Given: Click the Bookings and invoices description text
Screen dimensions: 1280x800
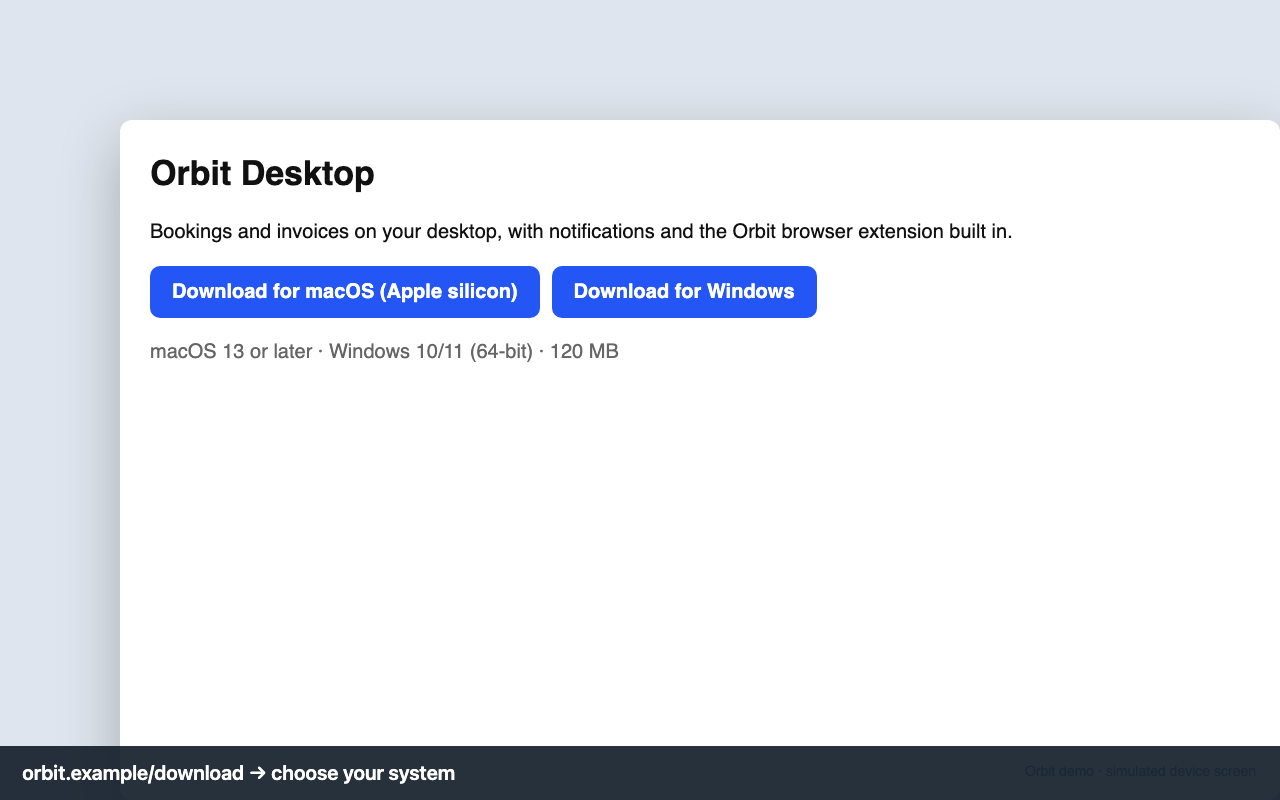Looking at the screenshot, I should tap(581, 232).
